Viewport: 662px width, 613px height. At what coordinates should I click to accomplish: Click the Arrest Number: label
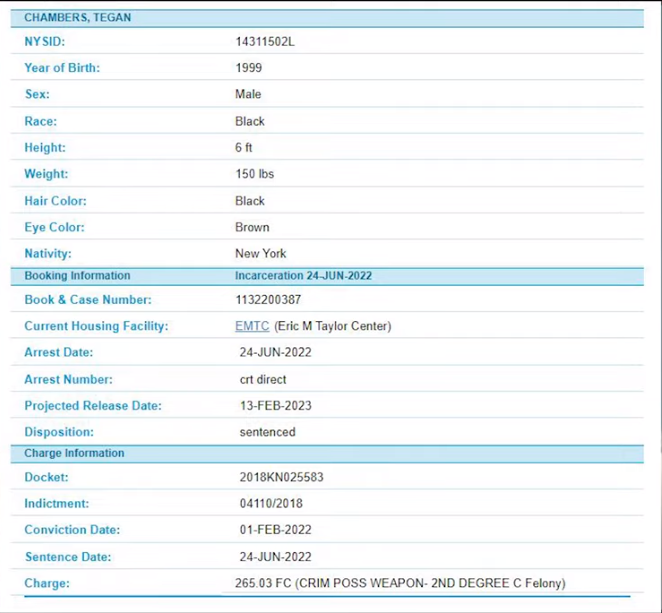[68, 380]
